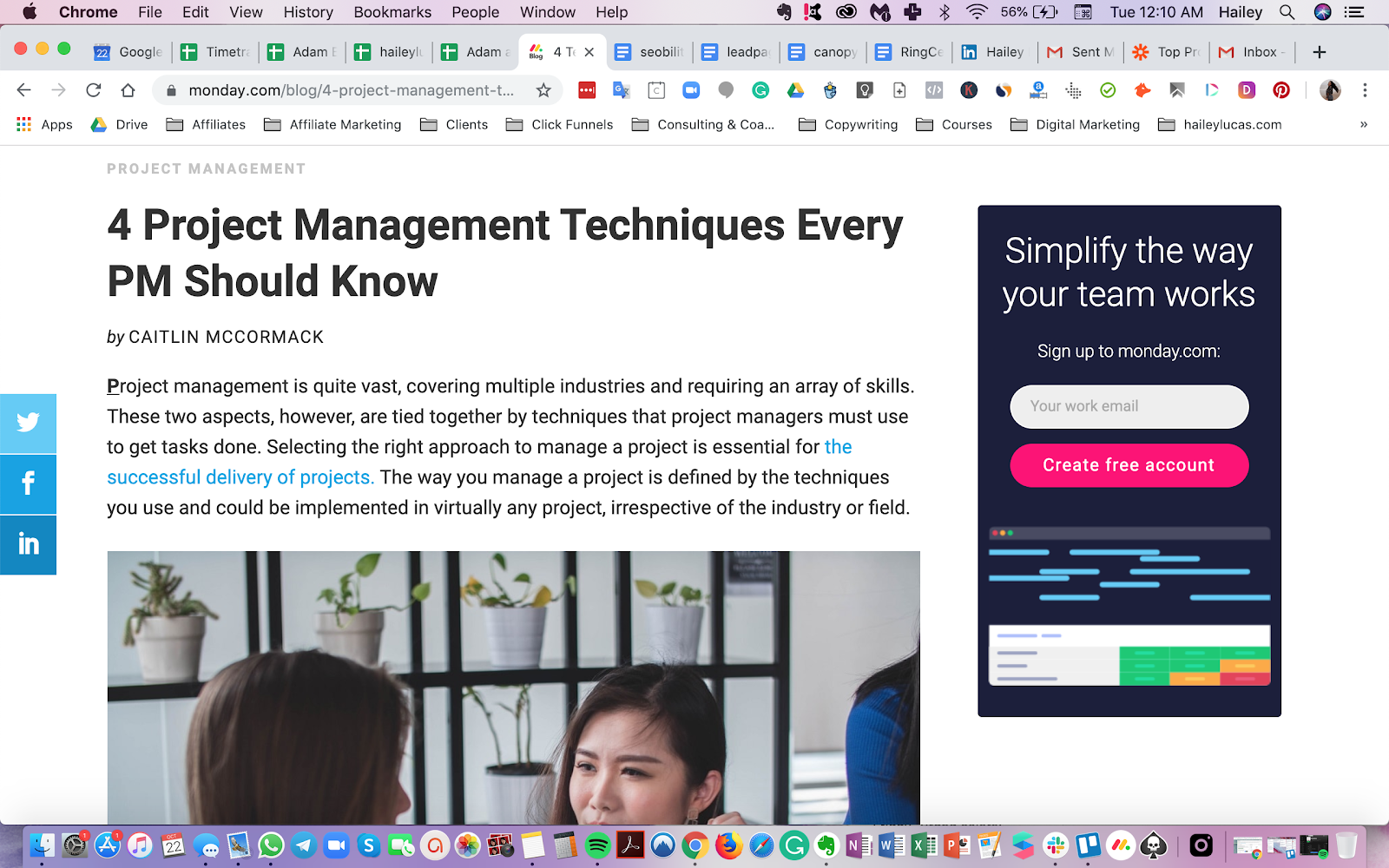Share the article on Twitter
This screenshot has height=868, width=1389.
point(28,423)
